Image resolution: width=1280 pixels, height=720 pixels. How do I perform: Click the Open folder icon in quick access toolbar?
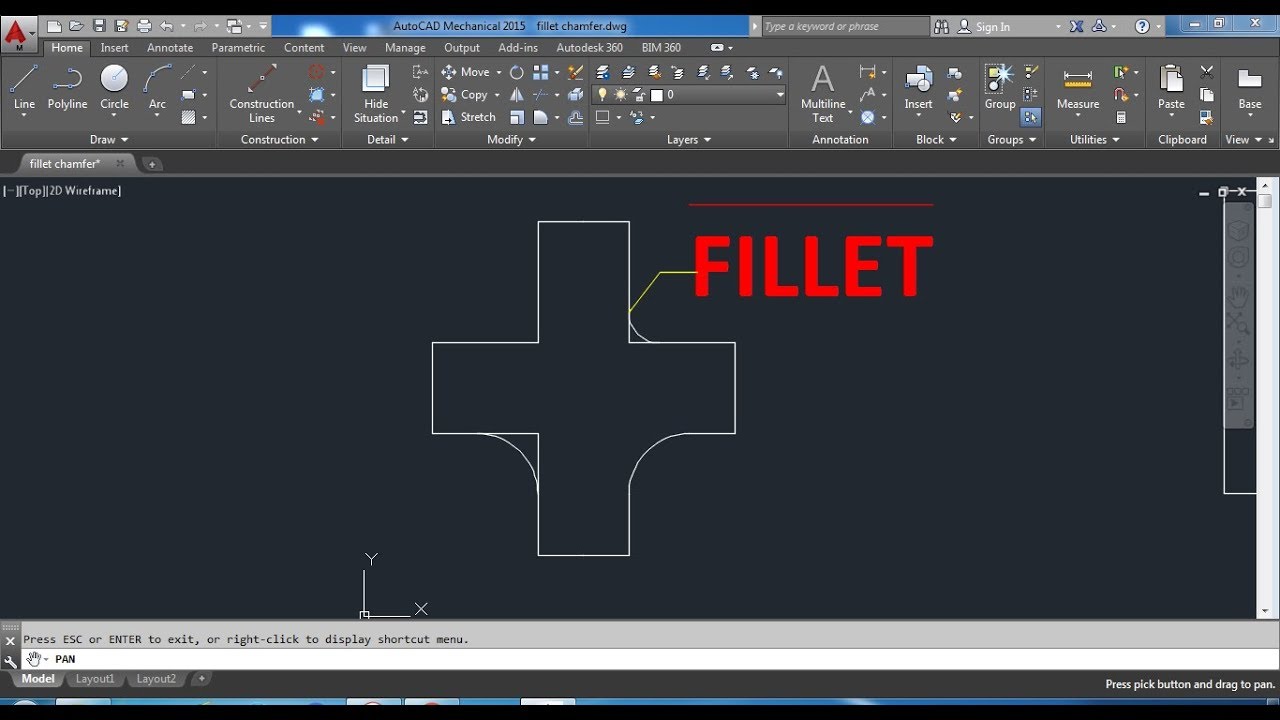coord(76,26)
